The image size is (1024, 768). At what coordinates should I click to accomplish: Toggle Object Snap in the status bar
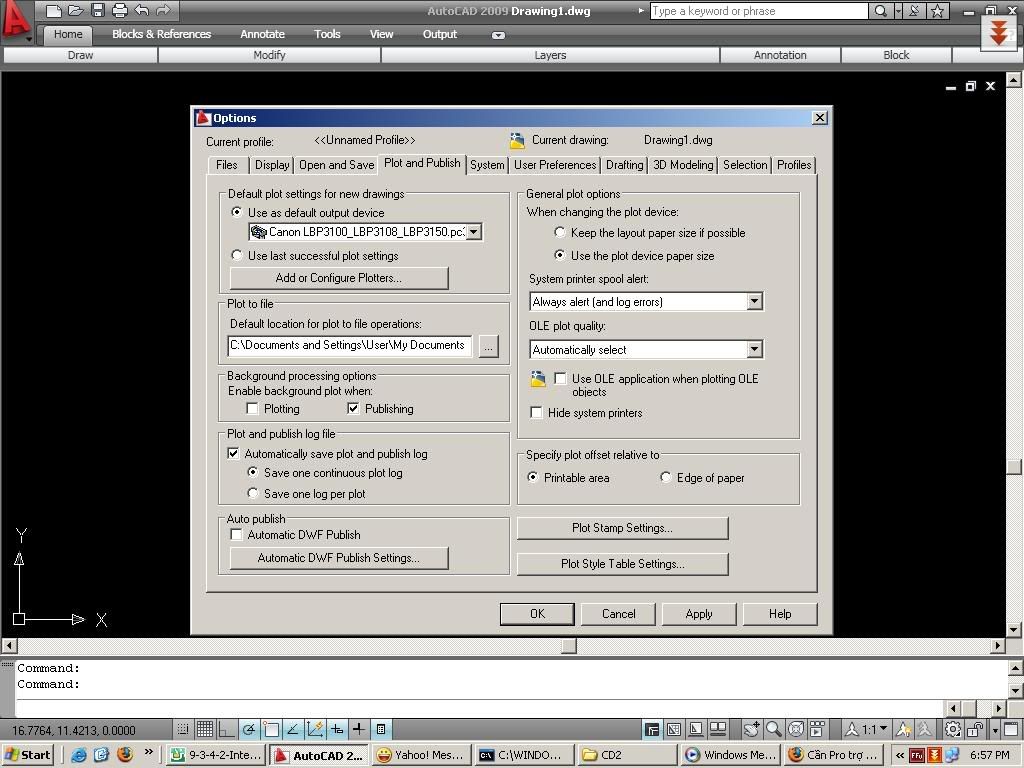click(271, 729)
